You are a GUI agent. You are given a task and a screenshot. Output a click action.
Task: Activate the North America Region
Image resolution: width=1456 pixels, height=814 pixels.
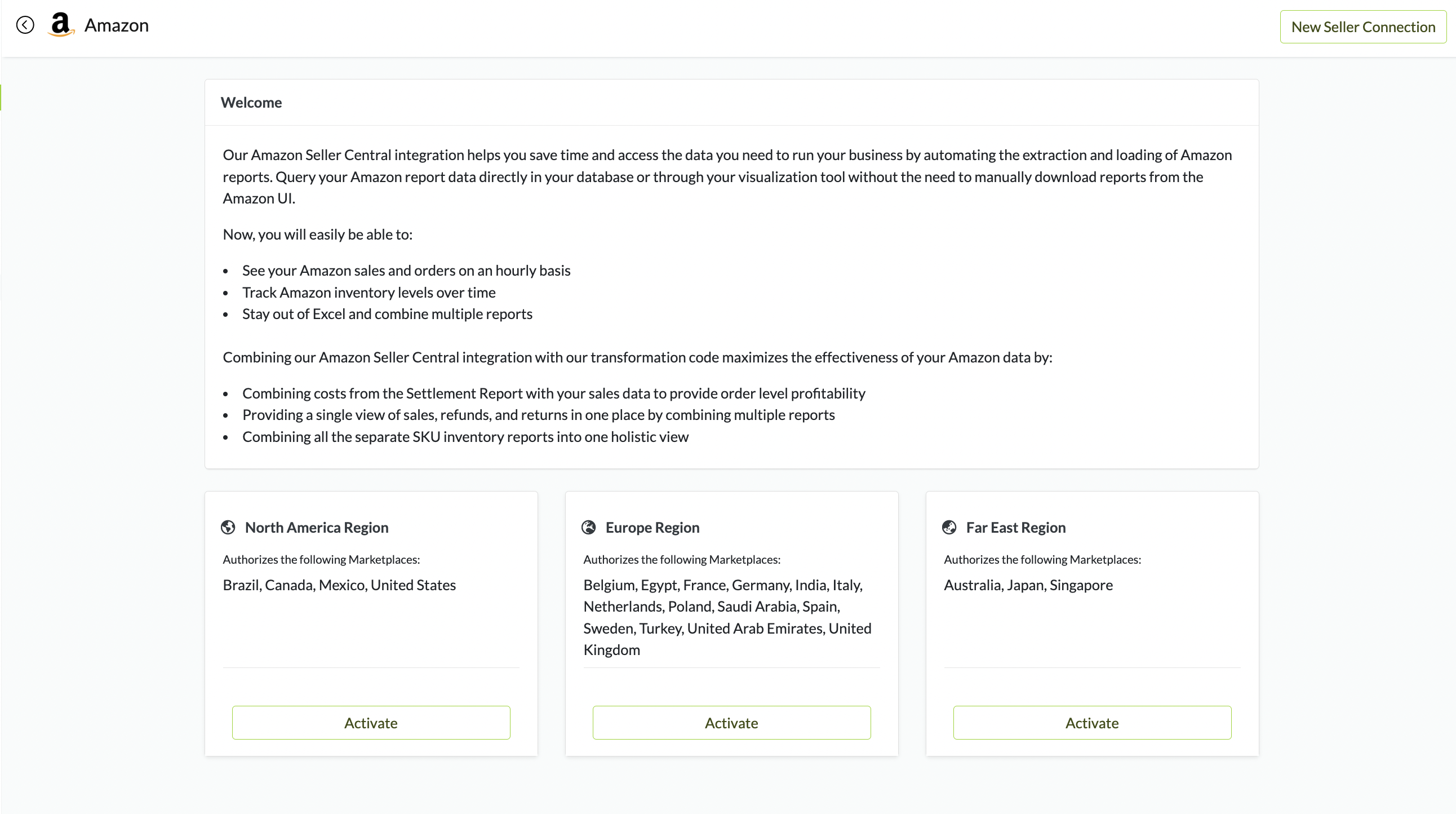coord(371,723)
